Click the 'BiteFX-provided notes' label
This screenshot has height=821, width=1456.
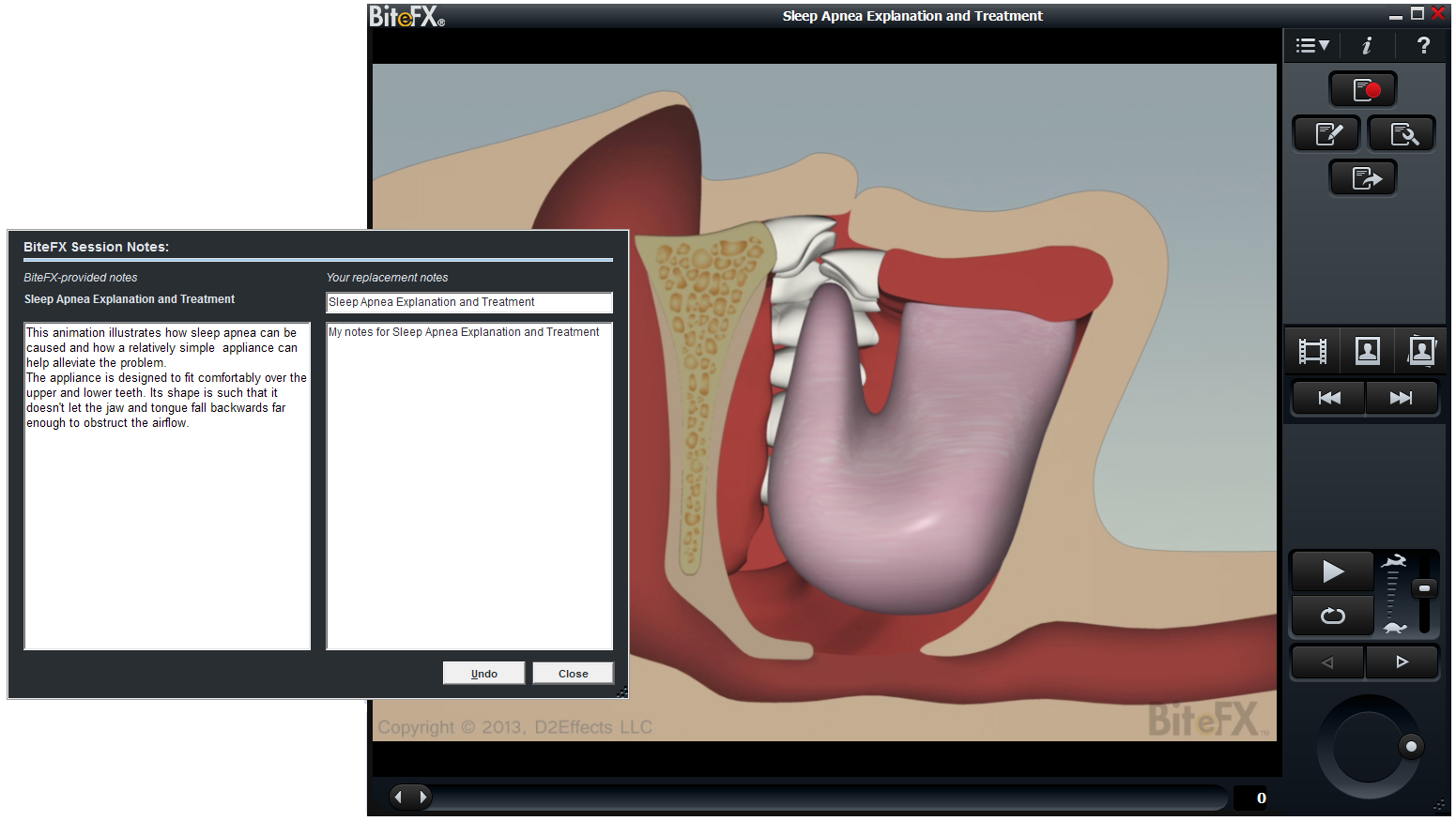(x=81, y=278)
